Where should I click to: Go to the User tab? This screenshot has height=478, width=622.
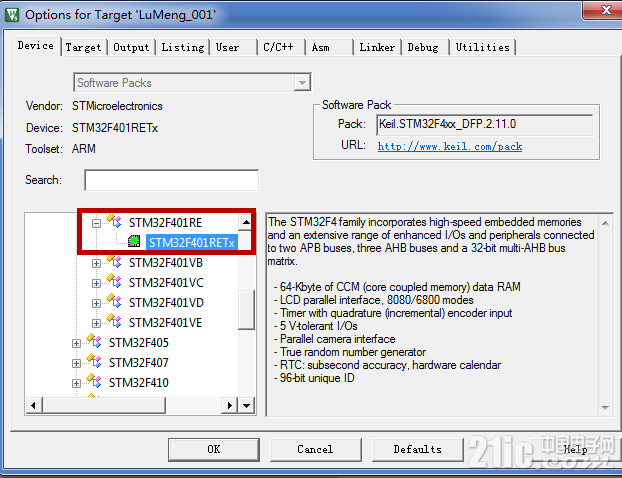(x=233, y=48)
